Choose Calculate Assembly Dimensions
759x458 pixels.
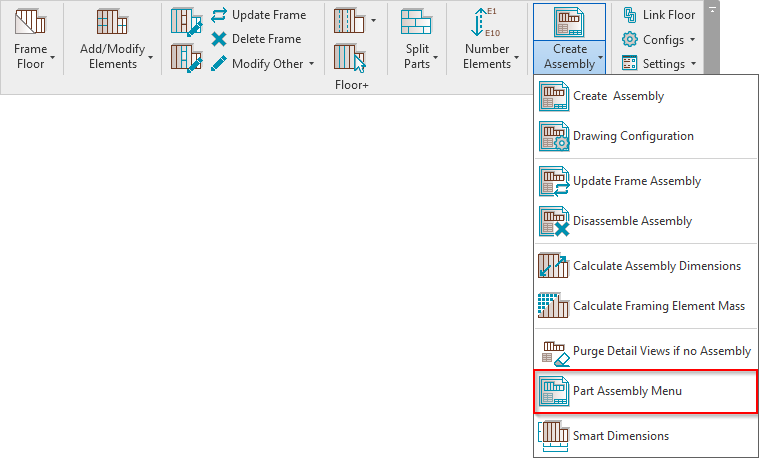[x=657, y=266]
